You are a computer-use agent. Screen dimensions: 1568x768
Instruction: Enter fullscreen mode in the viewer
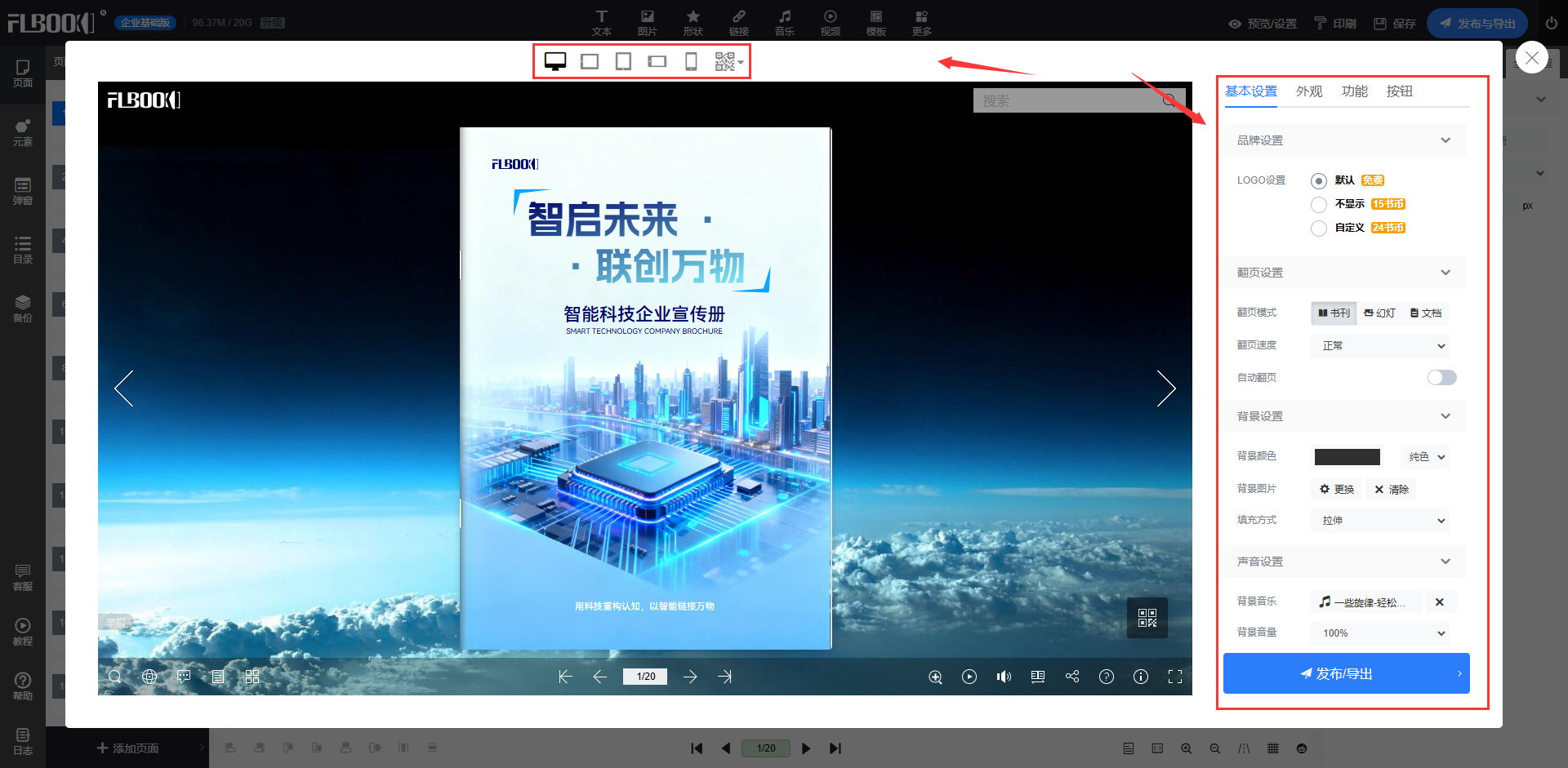(1175, 677)
